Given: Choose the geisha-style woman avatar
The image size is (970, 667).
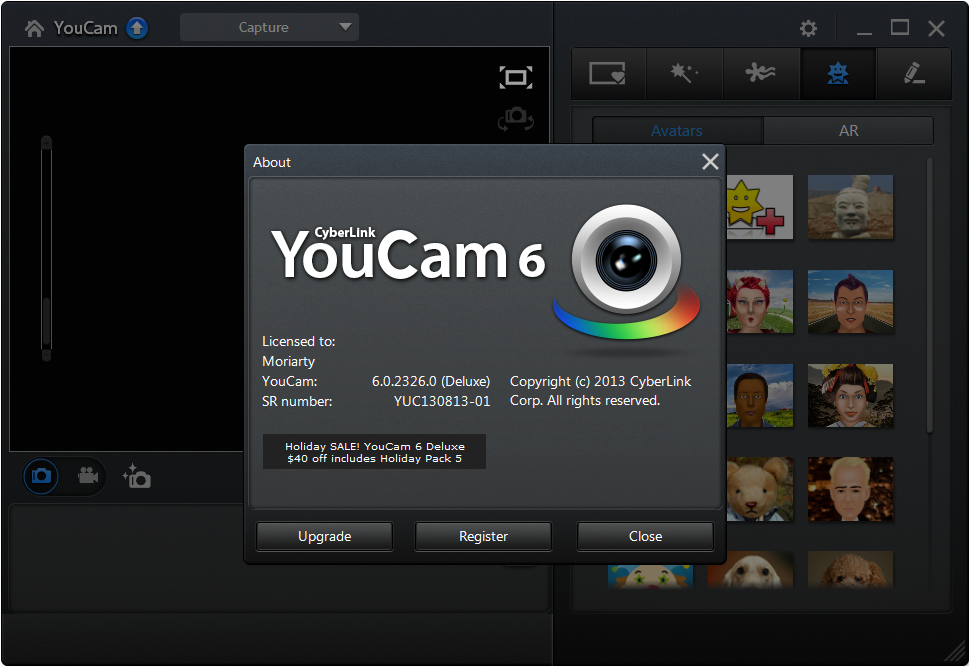Looking at the screenshot, I should (851, 395).
